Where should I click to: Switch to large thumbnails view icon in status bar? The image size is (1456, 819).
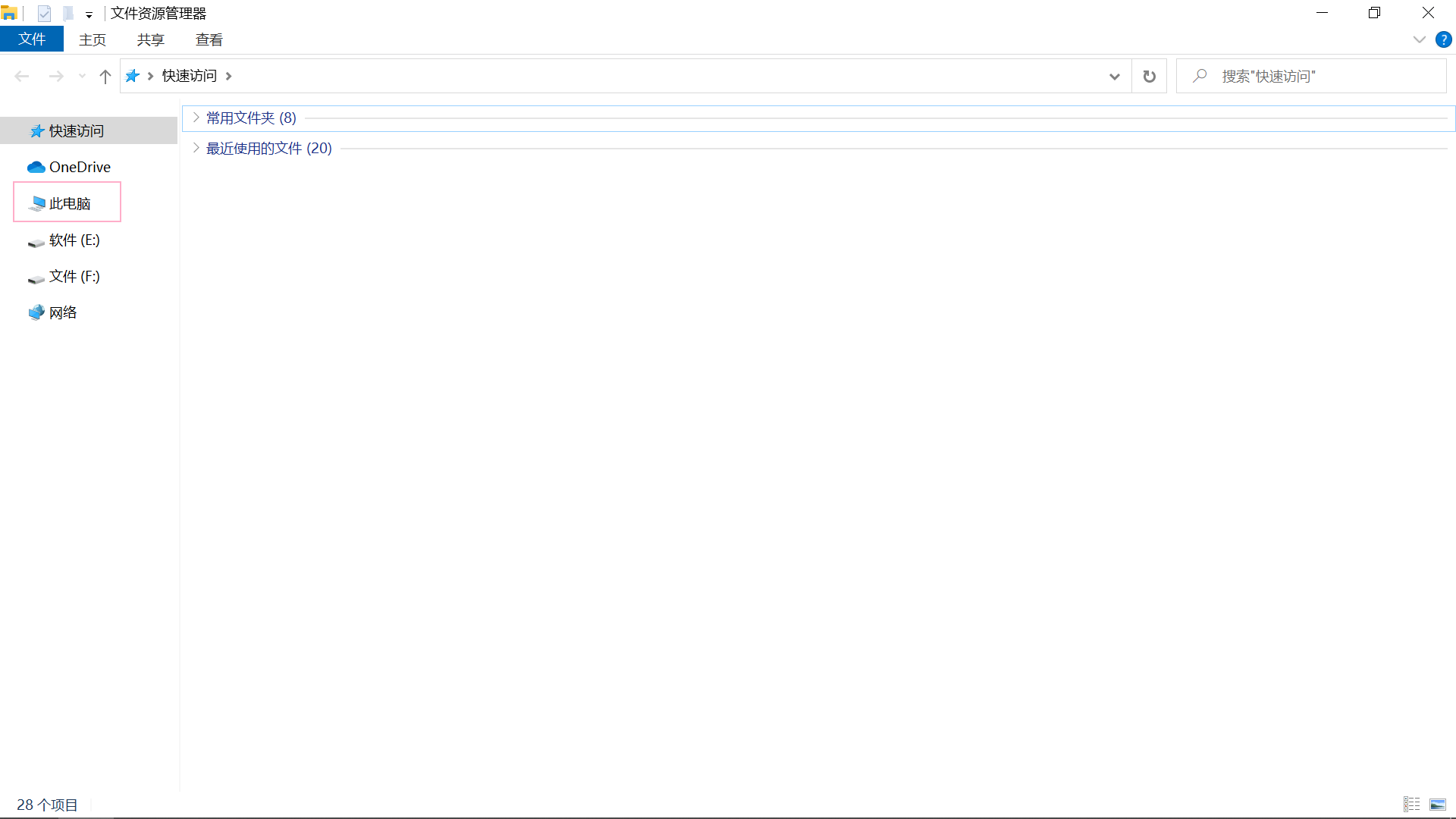(1437, 805)
